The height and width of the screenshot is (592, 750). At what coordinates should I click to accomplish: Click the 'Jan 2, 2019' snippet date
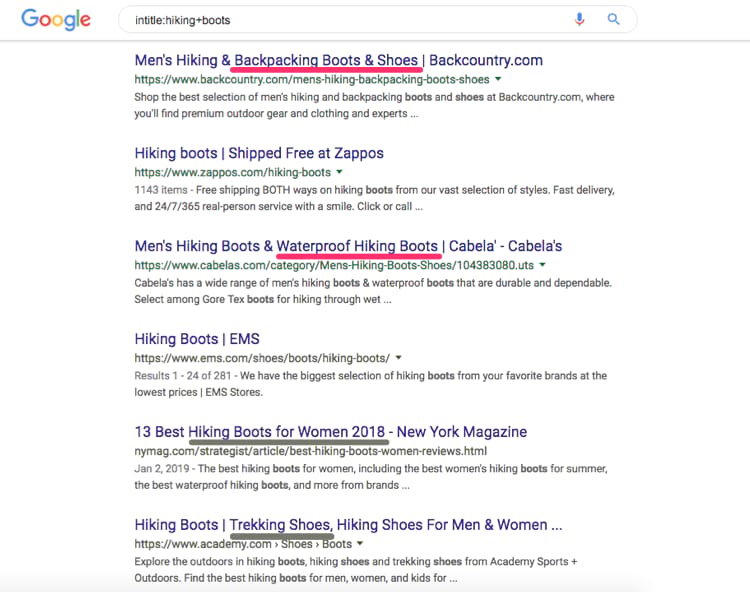(162, 469)
